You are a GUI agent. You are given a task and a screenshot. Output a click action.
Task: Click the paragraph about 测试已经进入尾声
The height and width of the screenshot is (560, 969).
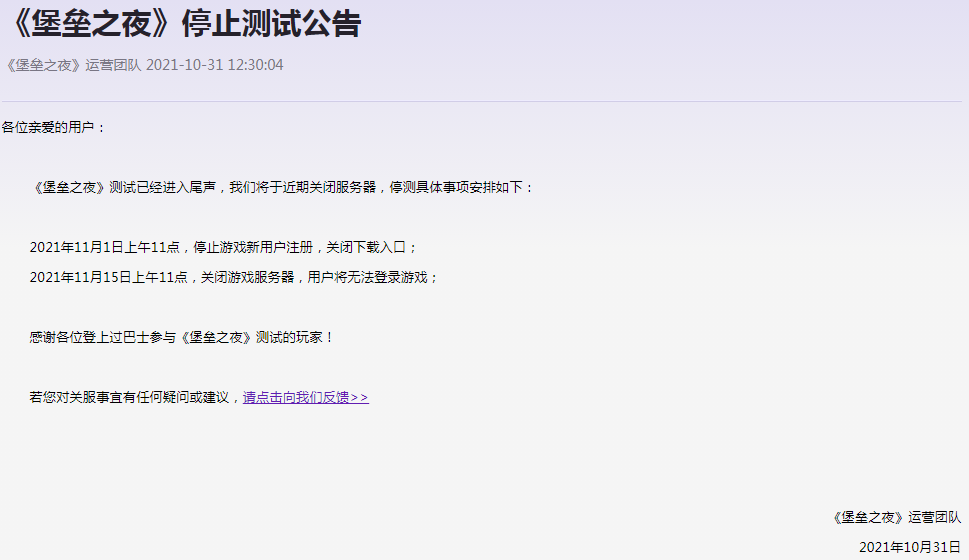coord(282,187)
